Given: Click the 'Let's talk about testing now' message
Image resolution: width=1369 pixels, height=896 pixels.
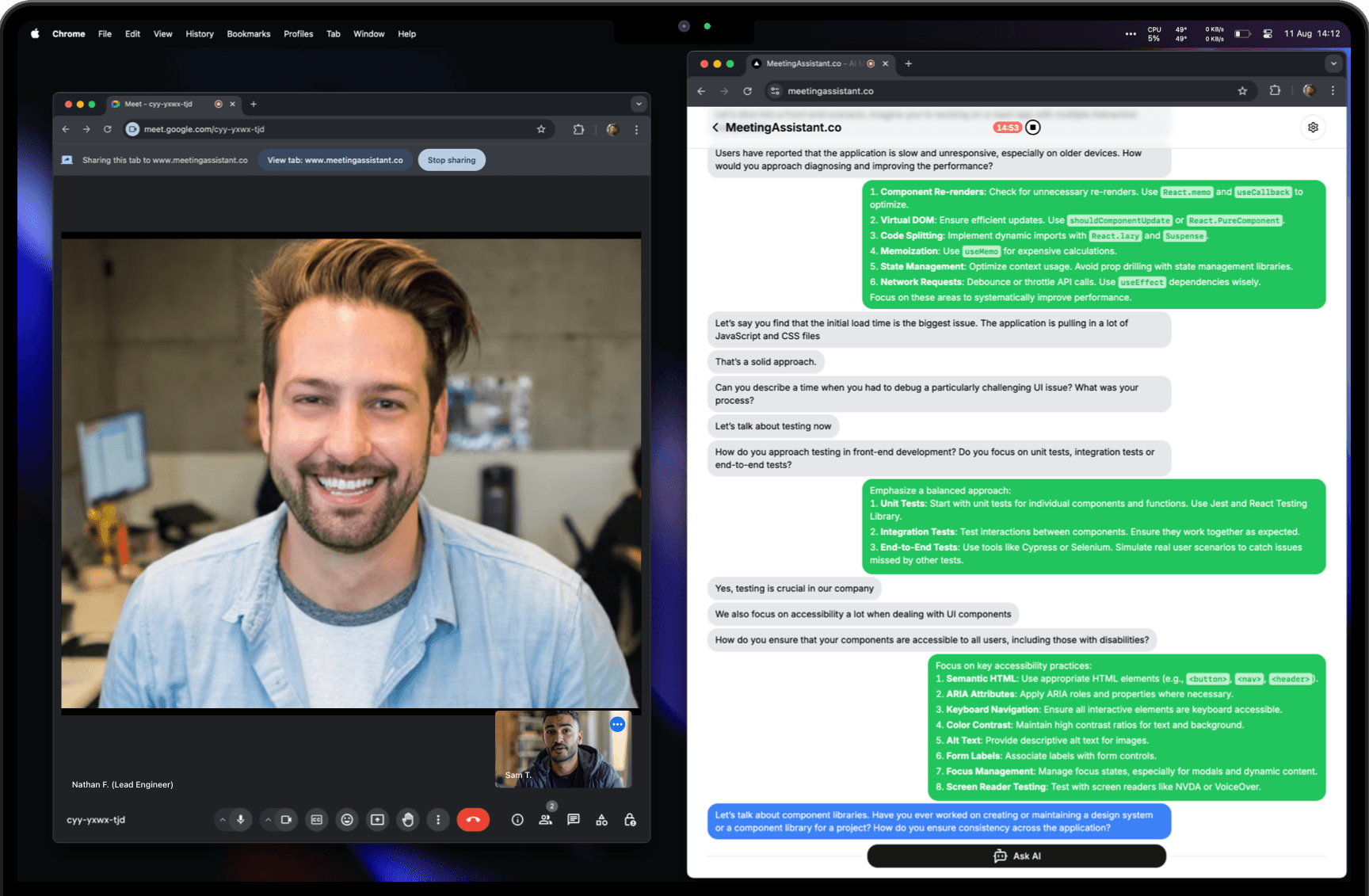Looking at the screenshot, I should coord(773,426).
